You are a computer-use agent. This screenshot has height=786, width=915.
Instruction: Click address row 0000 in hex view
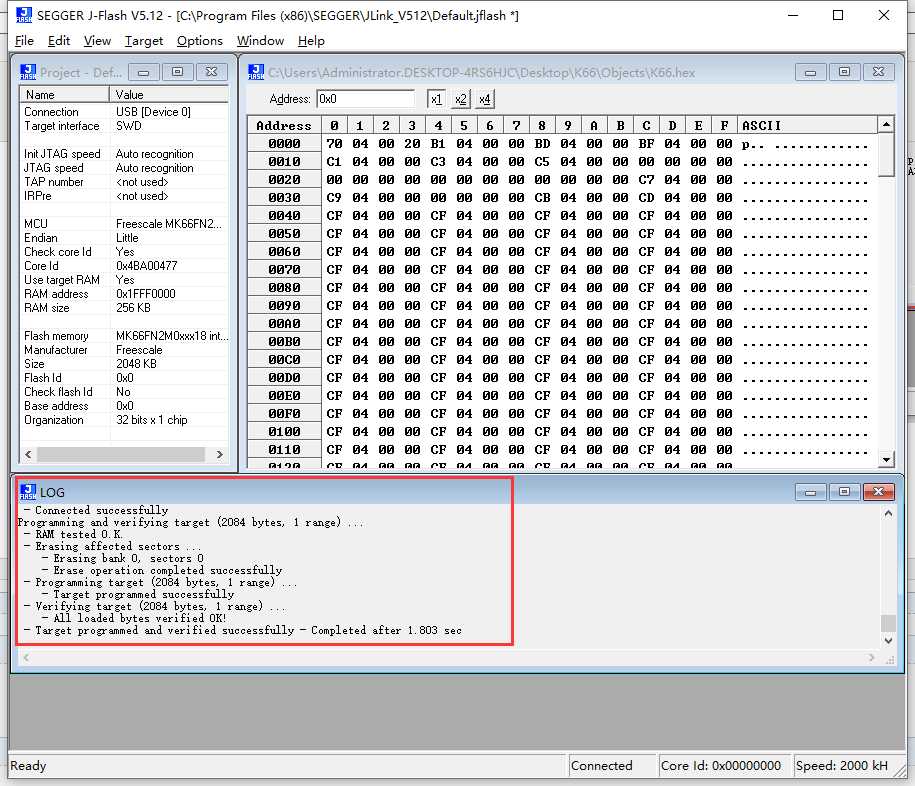(284, 144)
